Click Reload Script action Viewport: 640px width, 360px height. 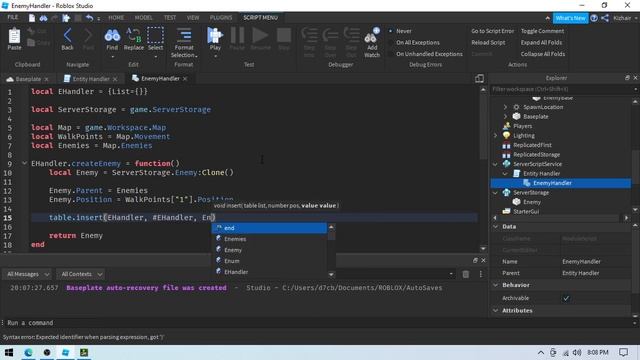(x=488, y=42)
